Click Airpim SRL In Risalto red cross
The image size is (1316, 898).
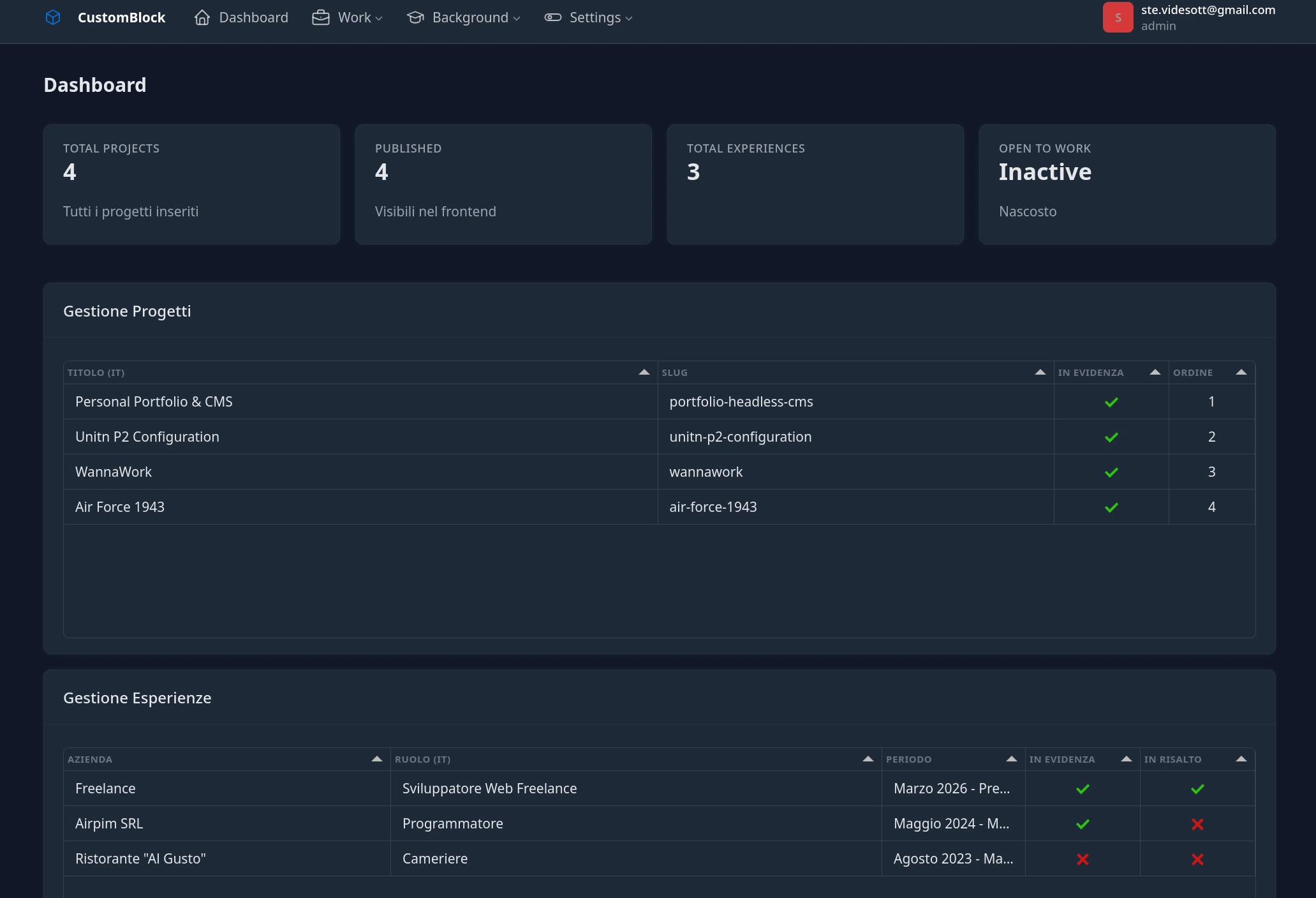1197,824
